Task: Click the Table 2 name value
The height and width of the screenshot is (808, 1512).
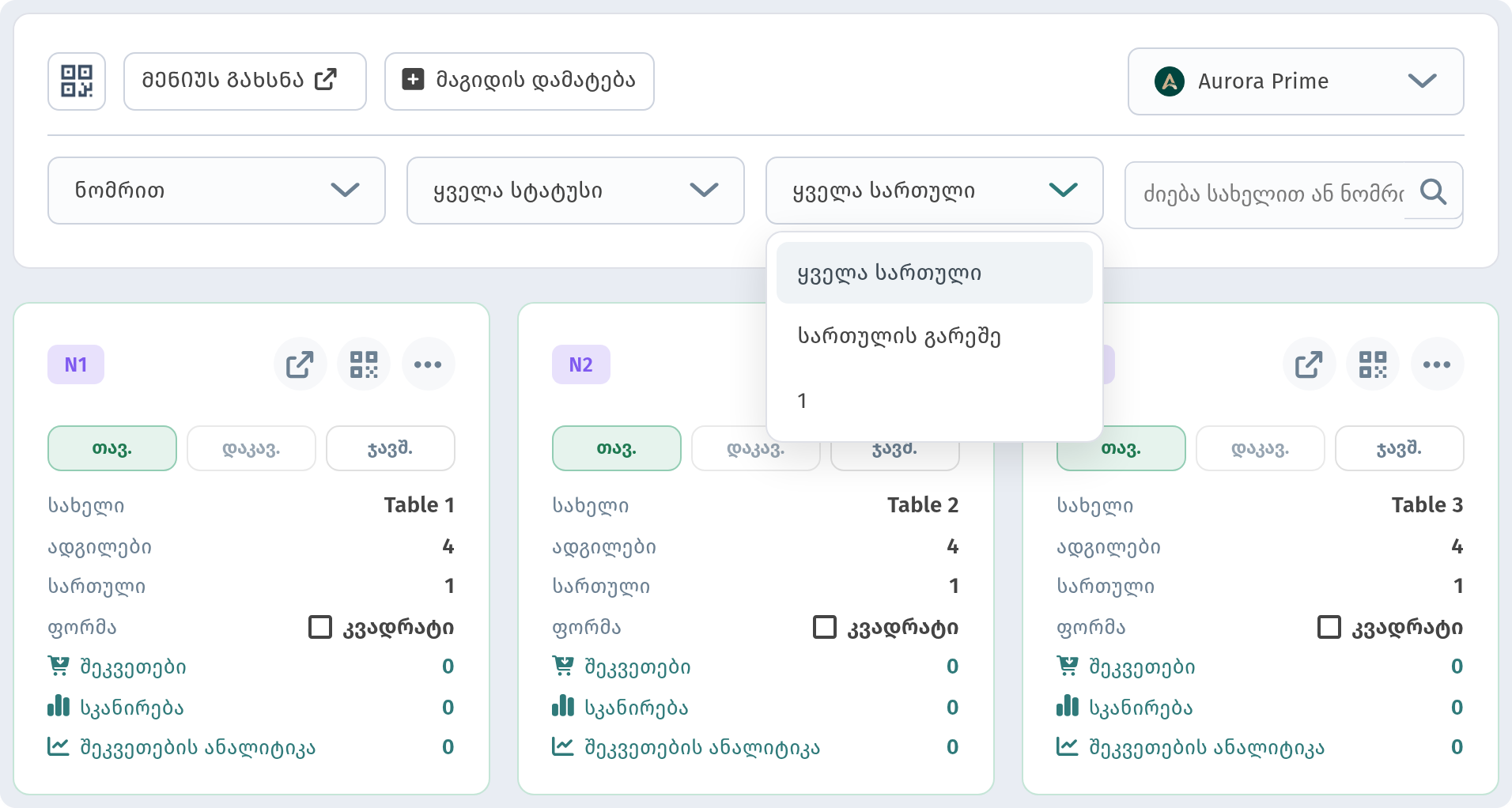Action: coord(923,505)
